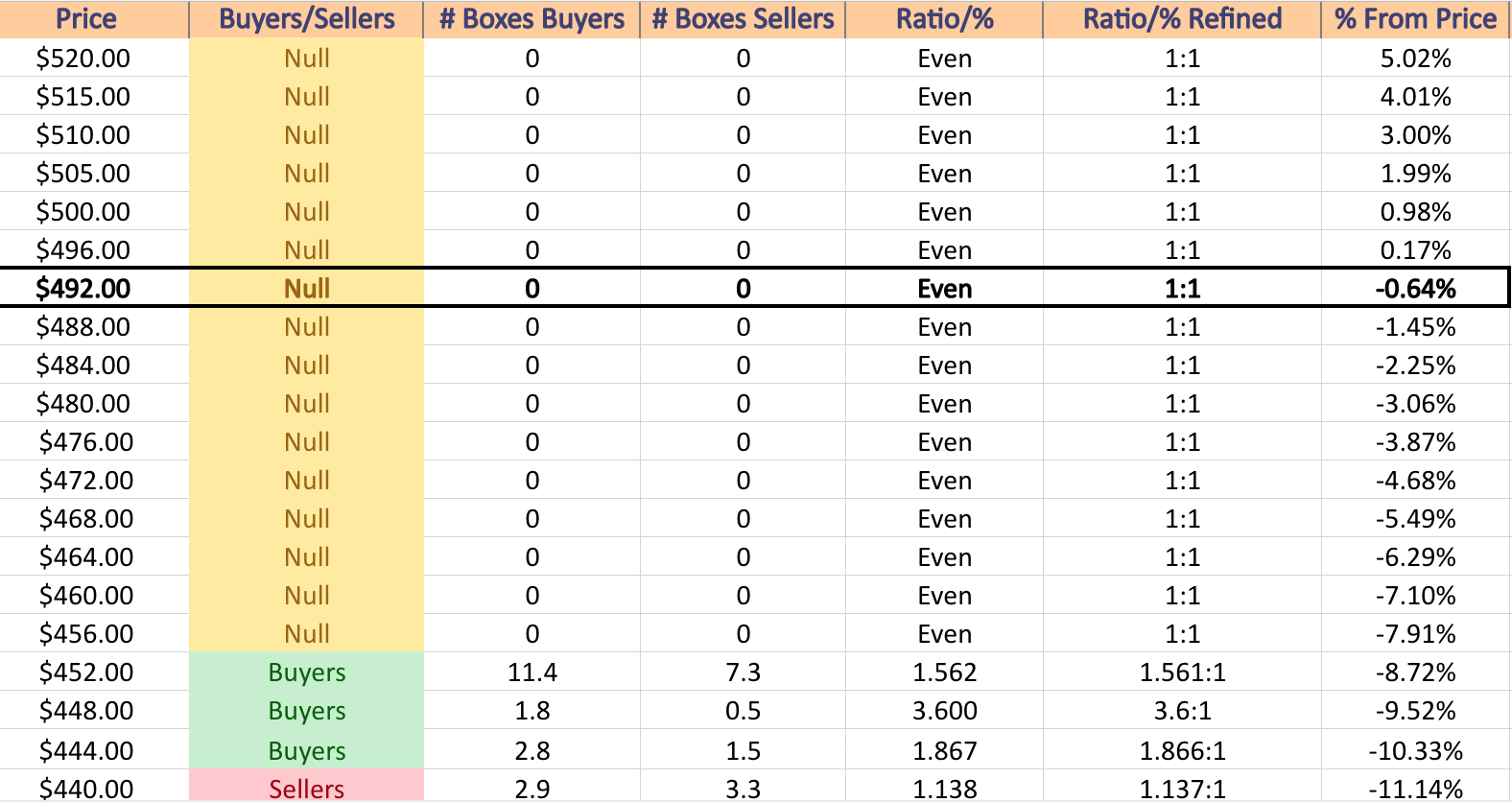Screen dimensions: 1512x802
Task: Click the 1.8 boxes buyers value
Action: click(532, 711)
